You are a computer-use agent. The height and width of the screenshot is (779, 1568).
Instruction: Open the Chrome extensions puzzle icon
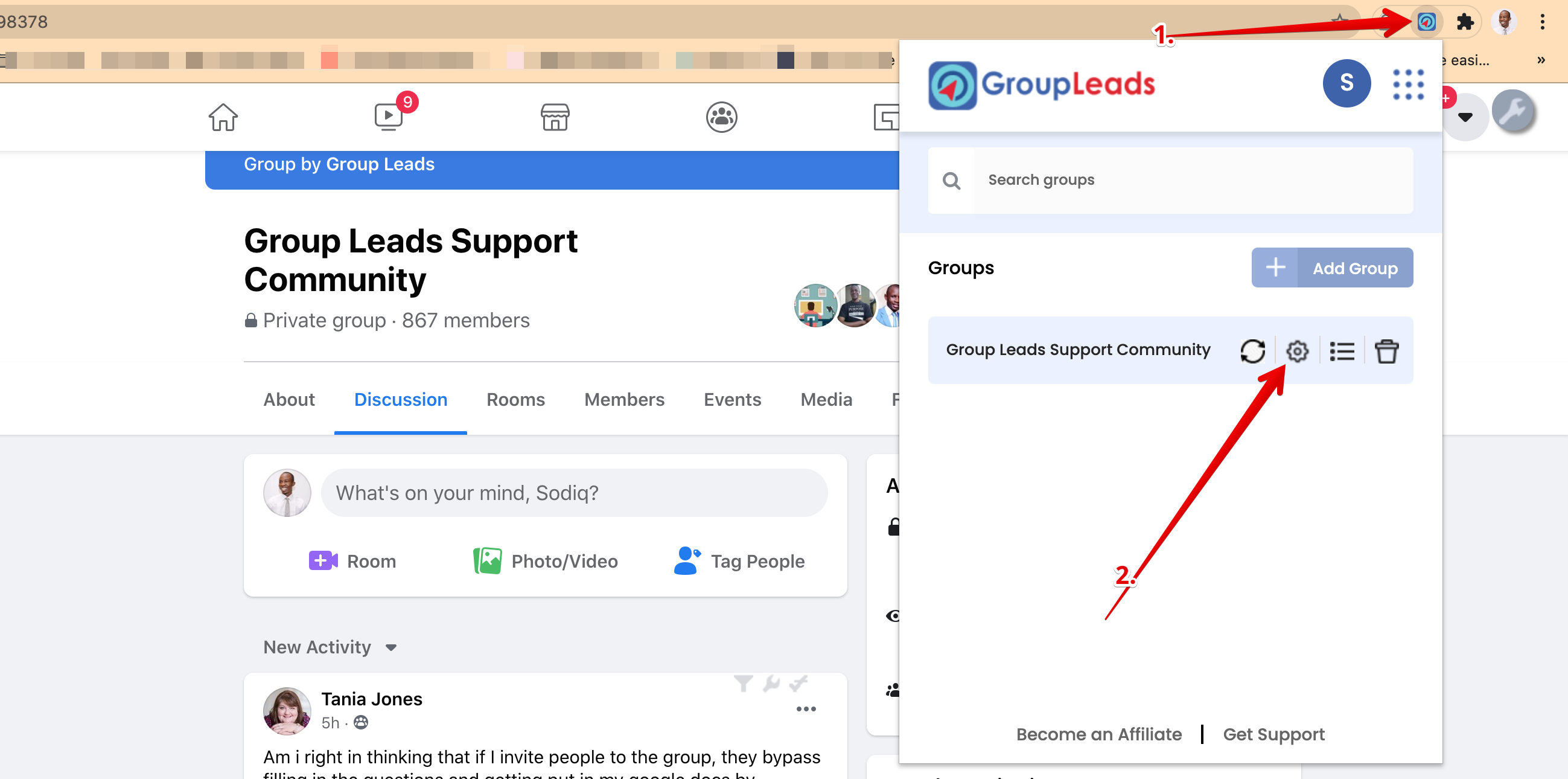pos(1465,22)
